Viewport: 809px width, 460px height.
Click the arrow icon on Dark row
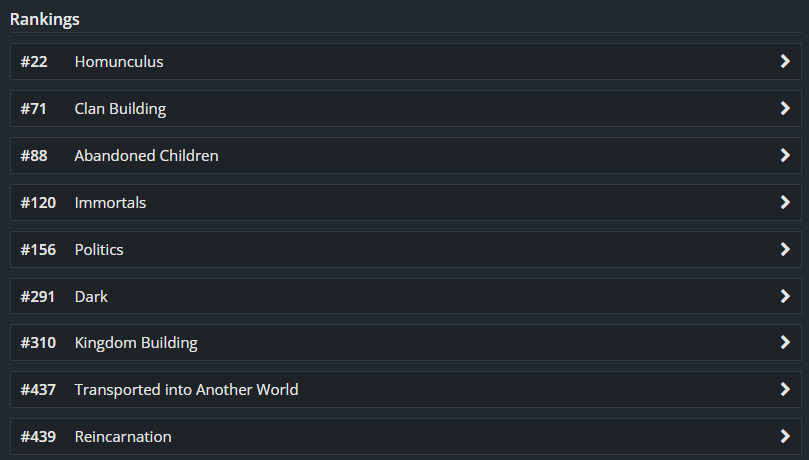click(x=785, y=297)
